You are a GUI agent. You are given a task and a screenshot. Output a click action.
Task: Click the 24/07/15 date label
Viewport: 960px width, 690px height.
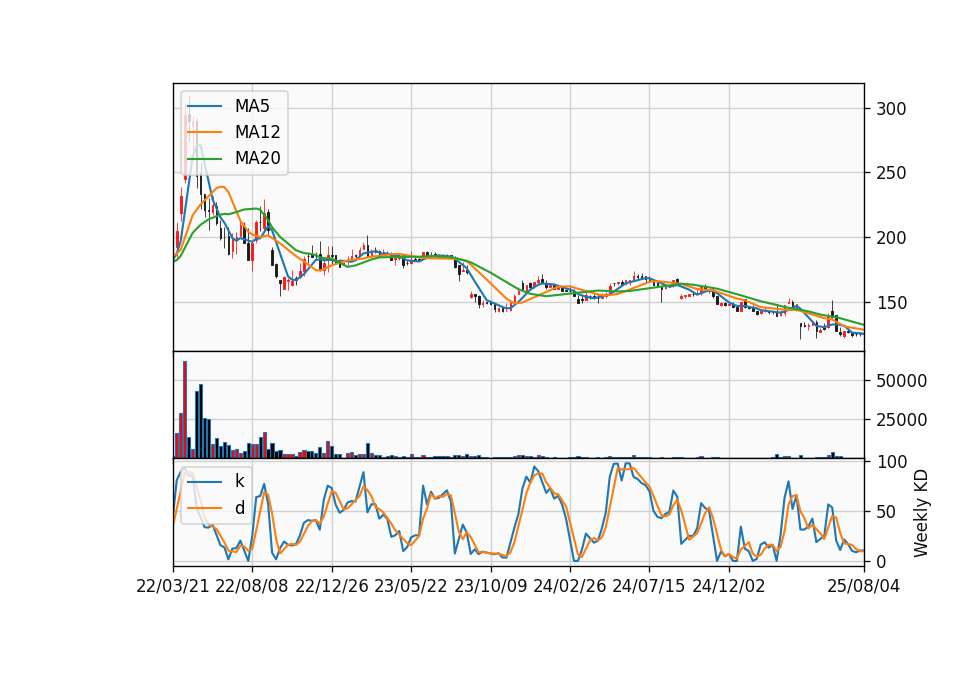coord(649,587)
